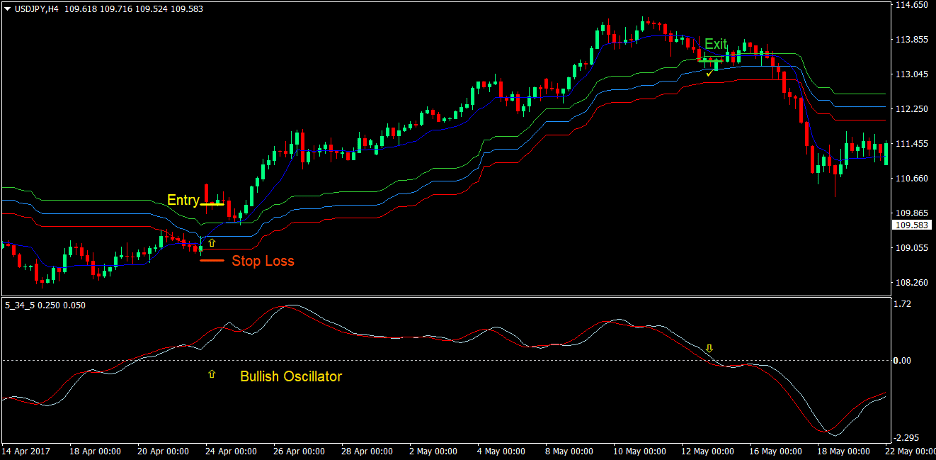Screen dimensions: 936x460
Task: Click the 12 May 00:00 date label
Action: [x=708, y=452]
